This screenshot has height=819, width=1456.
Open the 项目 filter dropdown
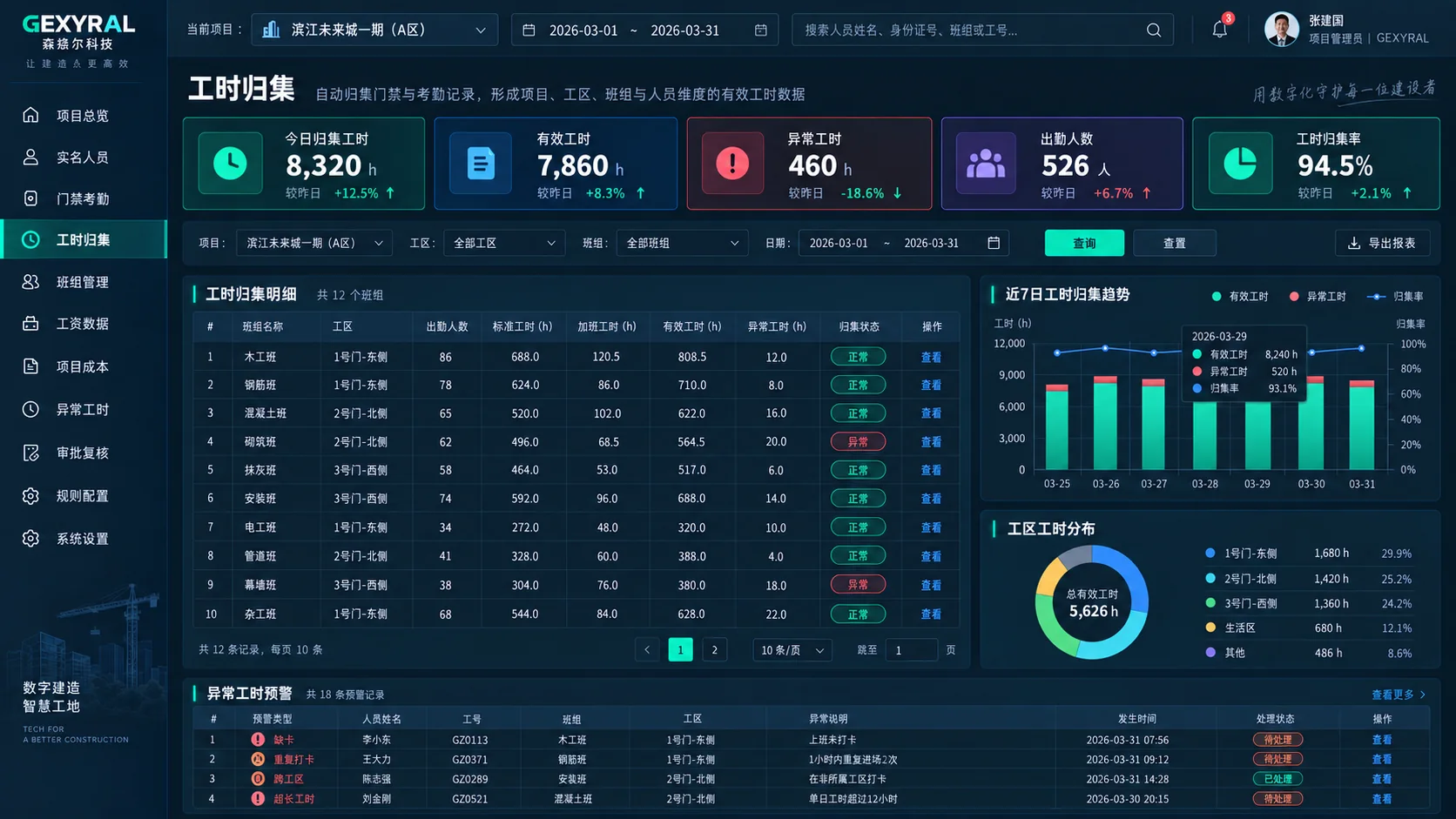click(x=314, y=243)
